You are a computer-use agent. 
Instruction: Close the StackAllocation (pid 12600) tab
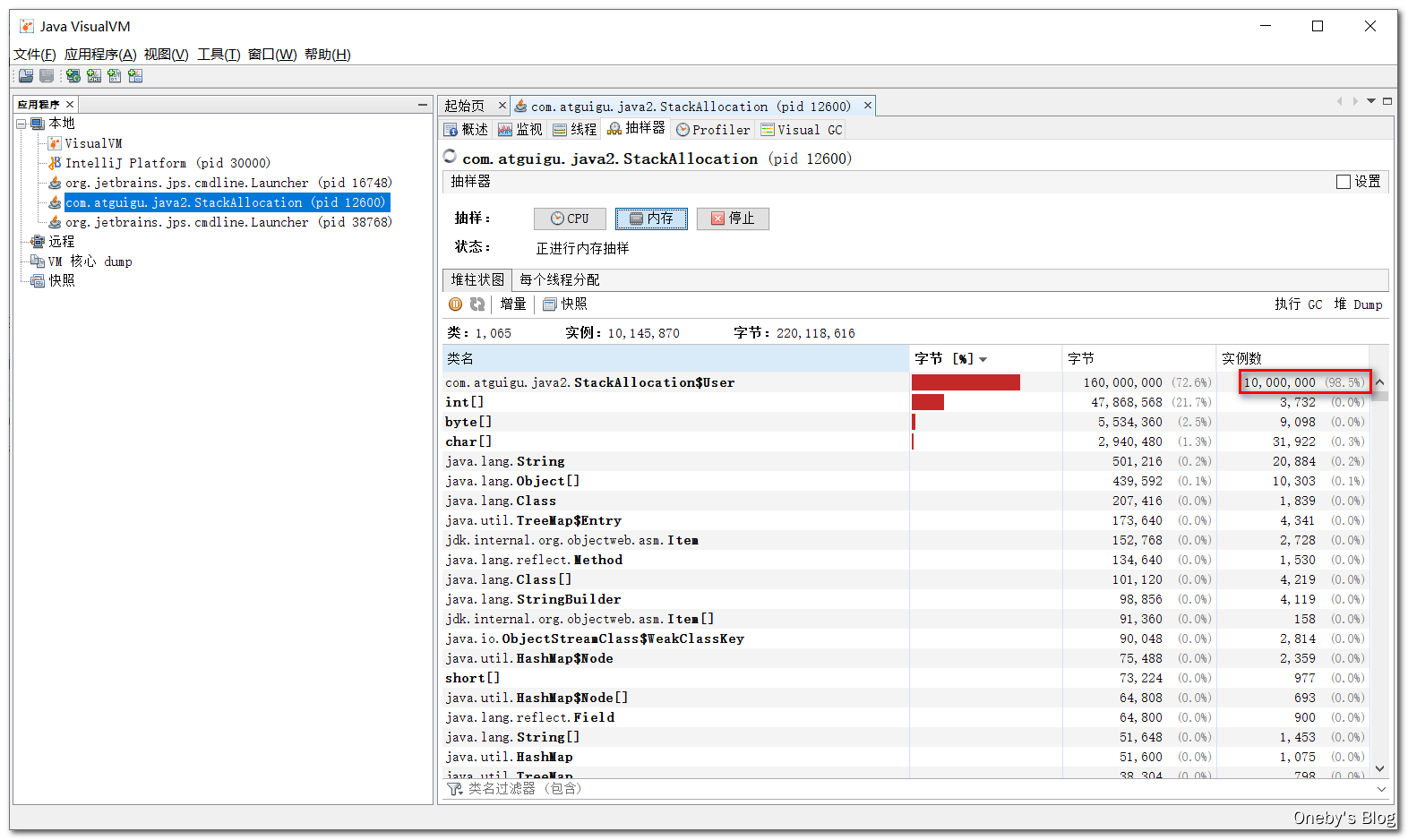(868, 106)
